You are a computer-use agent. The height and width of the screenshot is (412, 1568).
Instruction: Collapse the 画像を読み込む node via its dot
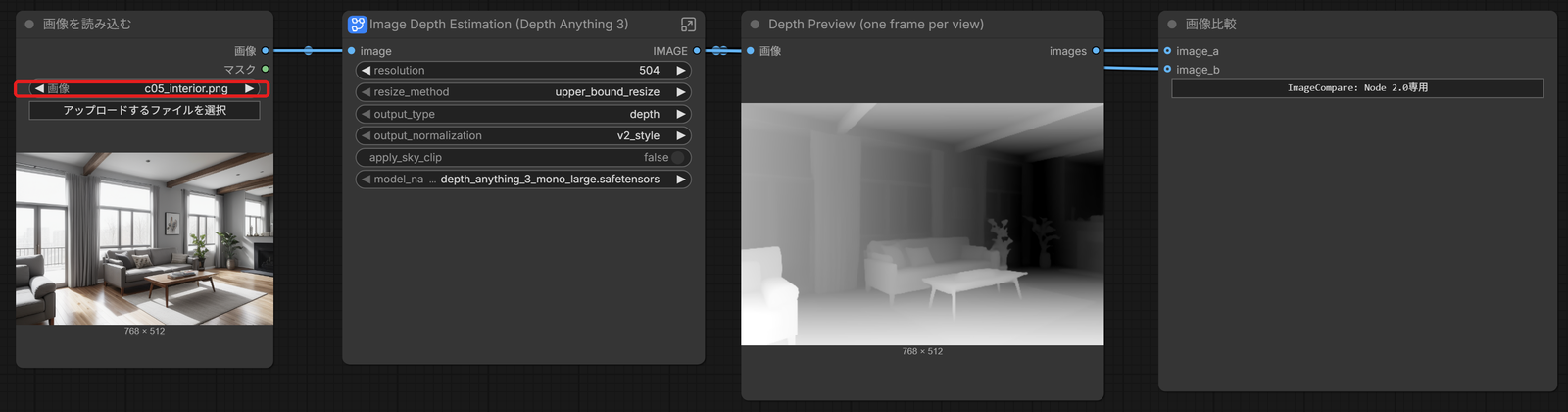click(29, 25)
